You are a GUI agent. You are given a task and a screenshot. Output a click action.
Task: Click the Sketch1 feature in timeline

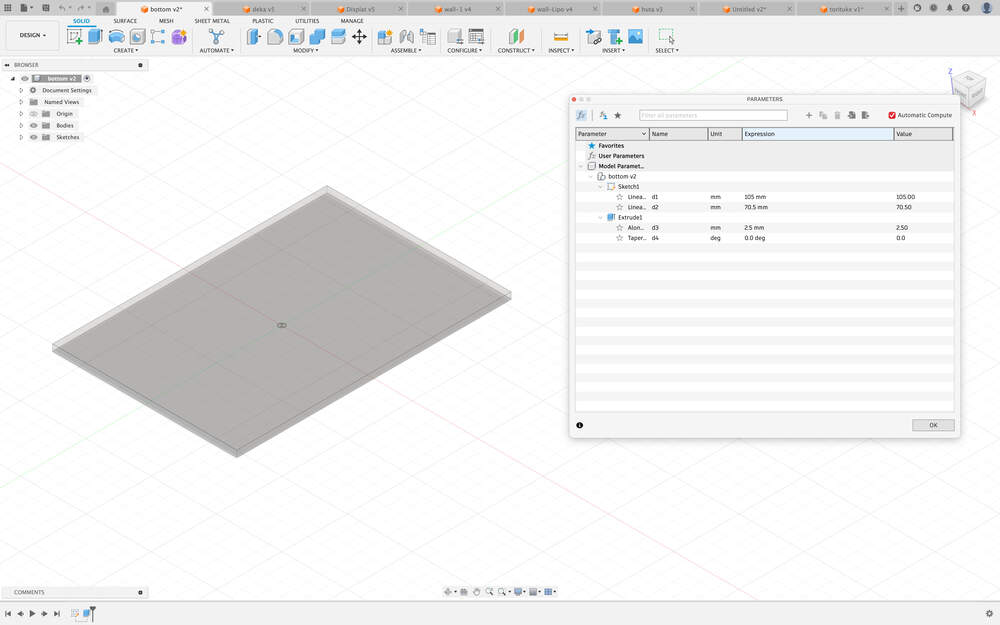point(75,614)
